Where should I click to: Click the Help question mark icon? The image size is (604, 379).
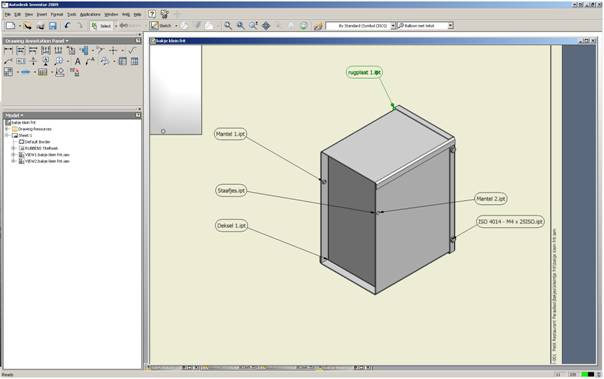coord(152,14)
